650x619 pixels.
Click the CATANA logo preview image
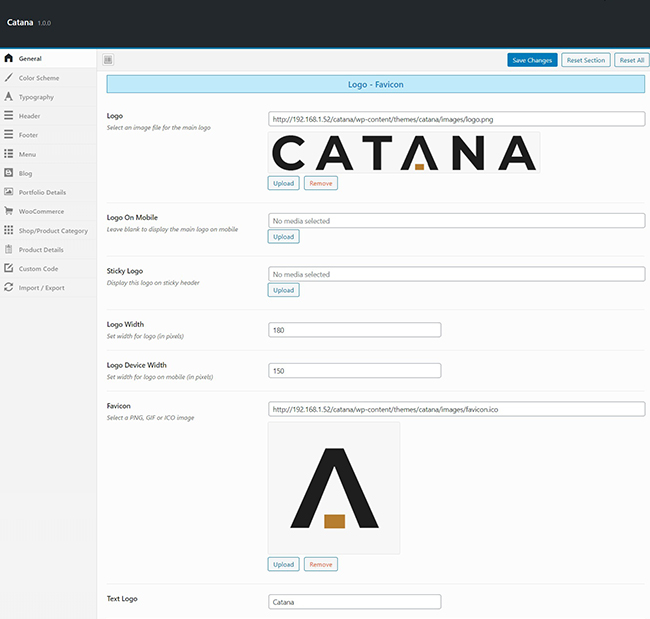(404, 153)
